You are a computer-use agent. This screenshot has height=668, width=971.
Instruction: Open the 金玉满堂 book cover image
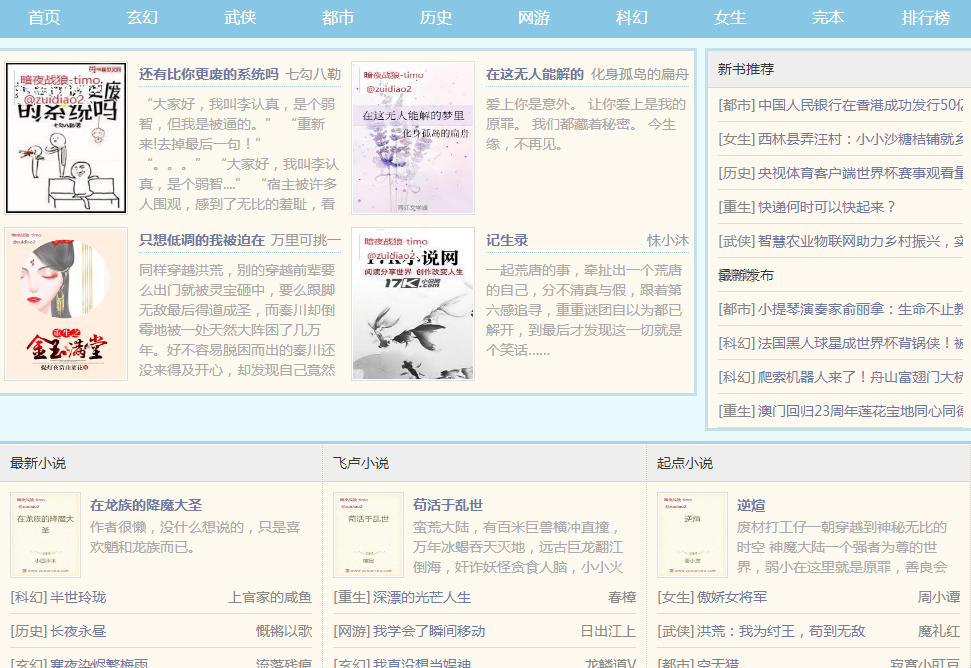click(66, 304)
